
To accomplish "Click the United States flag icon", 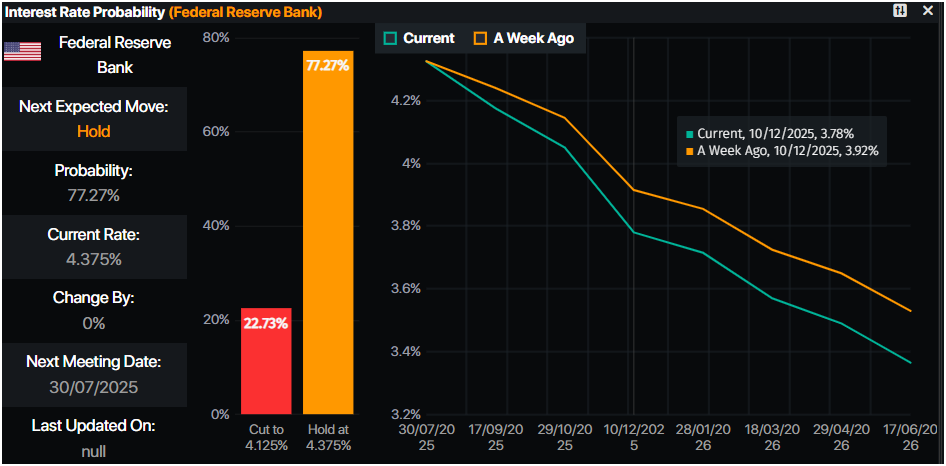I will [x=22, y=52].
